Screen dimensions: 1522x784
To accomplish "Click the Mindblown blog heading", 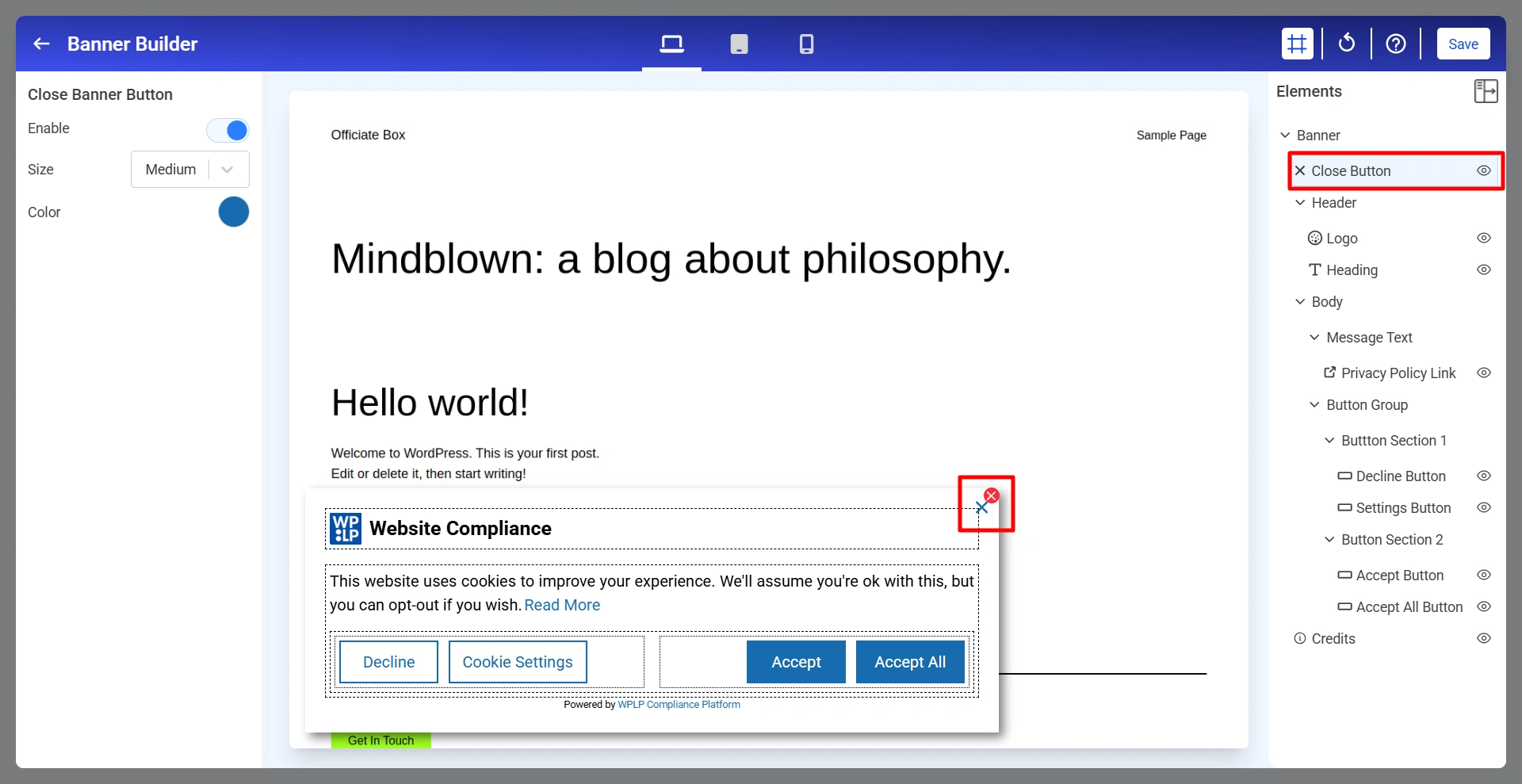I will click(671, 259).
